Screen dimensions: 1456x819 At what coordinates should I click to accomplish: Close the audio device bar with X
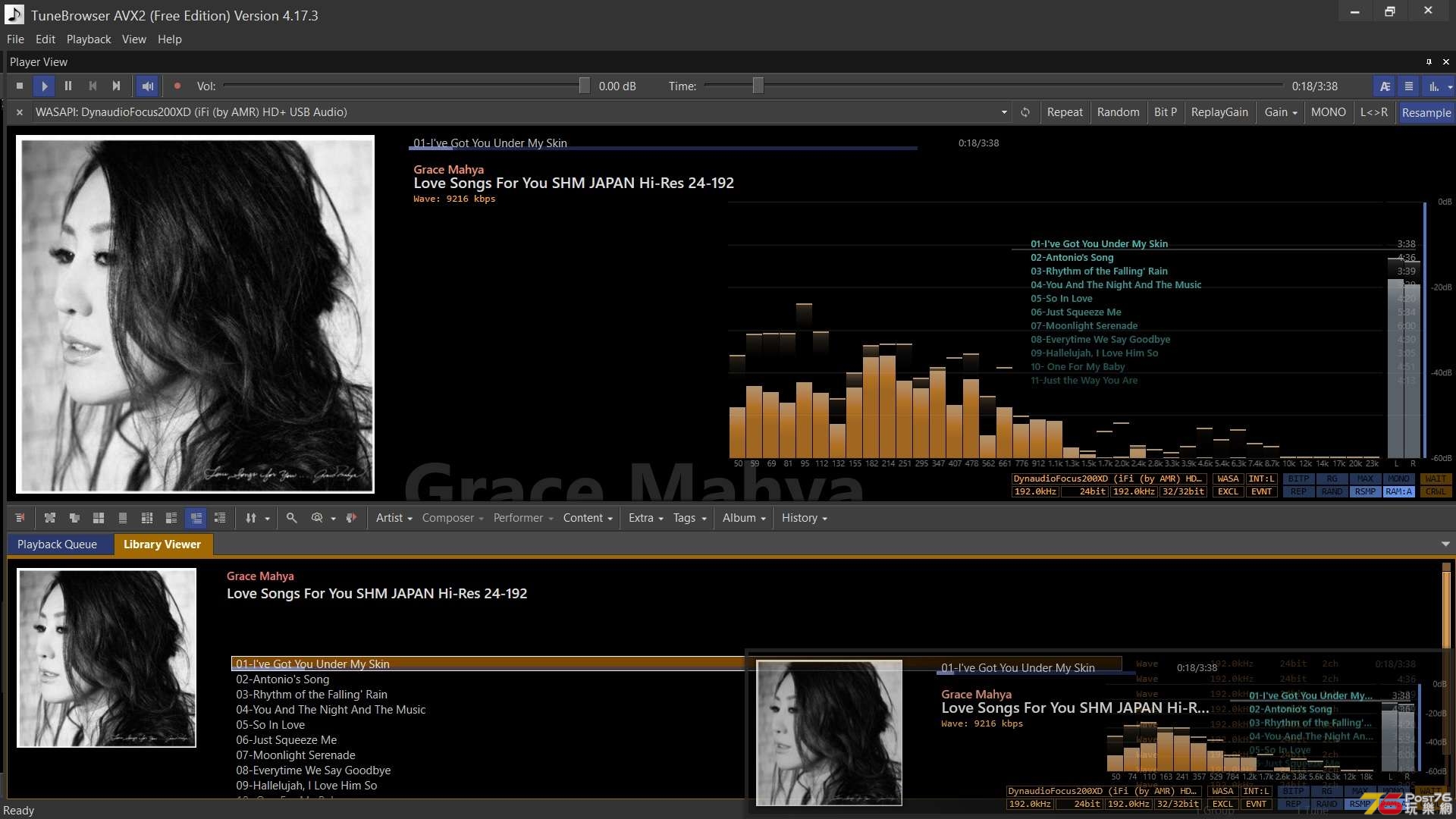click(x=20, y=112)
